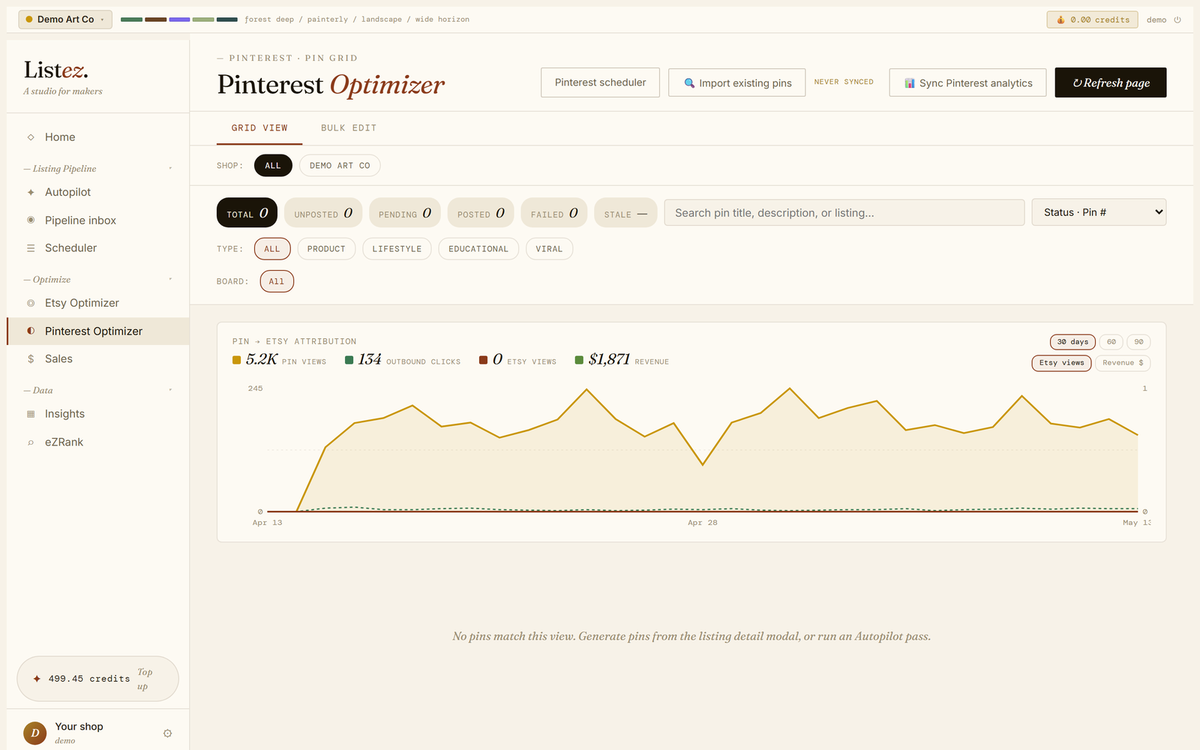This screenshot has height=750, width=1200.
Task: Click the brown palette swatch in header
Action: pyautogui.click(x=155, y=19)
